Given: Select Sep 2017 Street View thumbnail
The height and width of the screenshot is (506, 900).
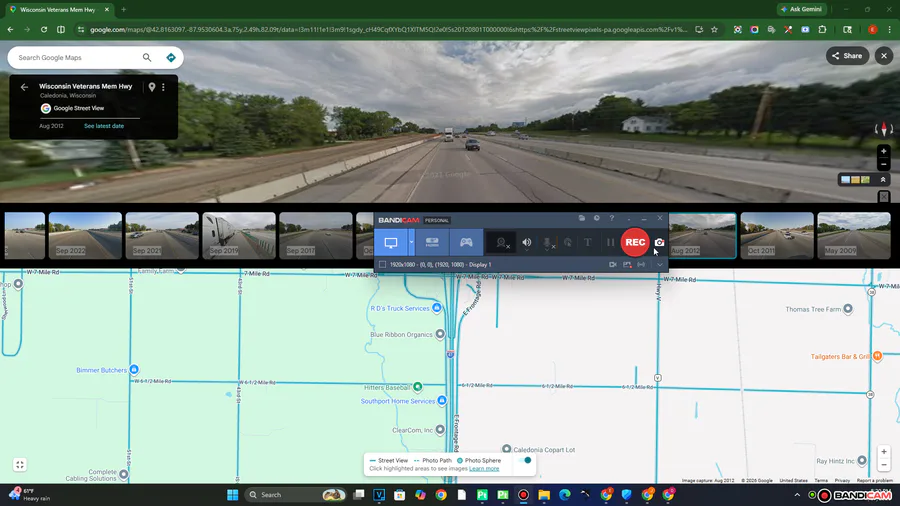Looking at the screenshot, I should (x=316, y=235).
